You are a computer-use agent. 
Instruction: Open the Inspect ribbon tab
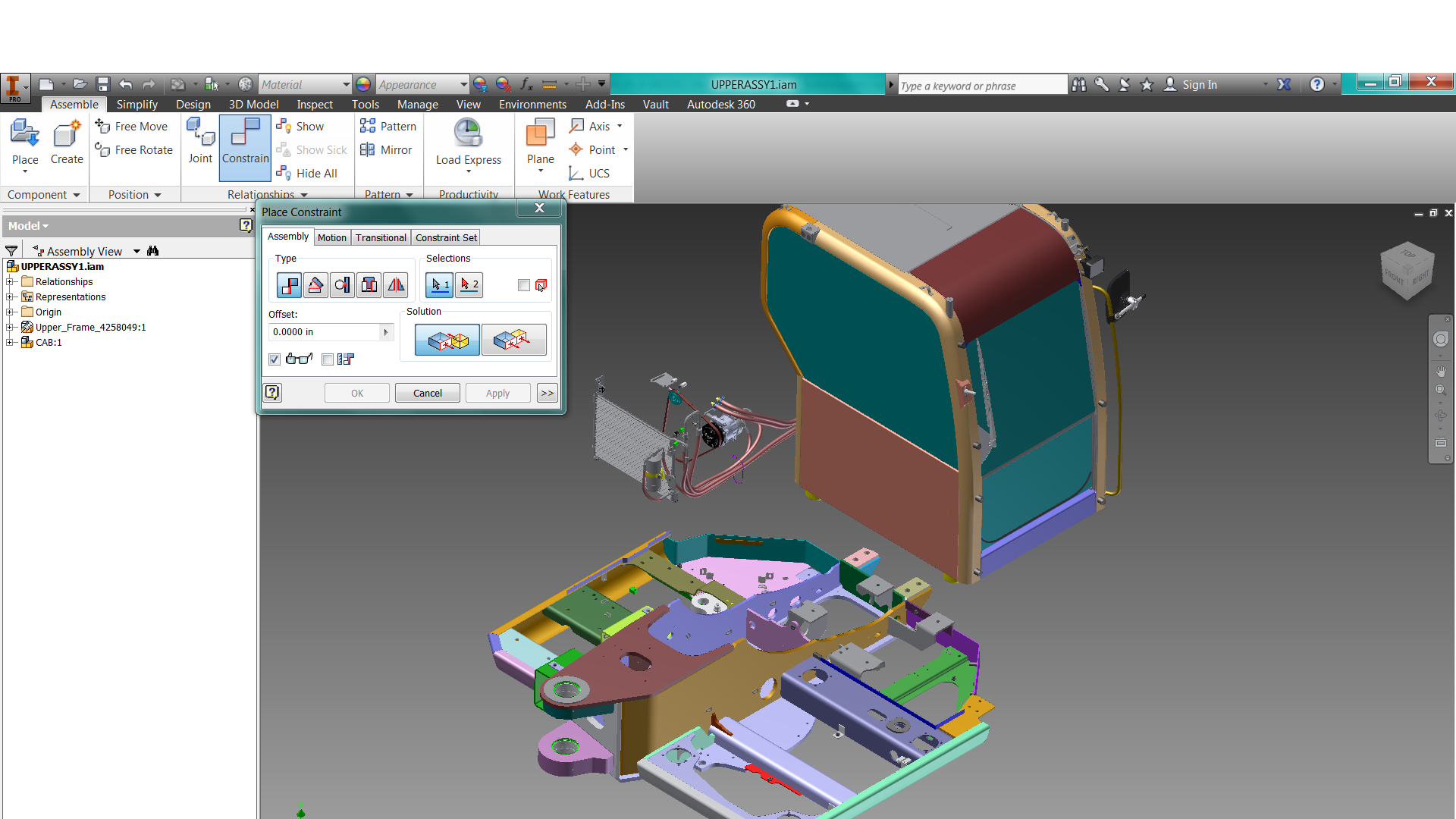315,105
